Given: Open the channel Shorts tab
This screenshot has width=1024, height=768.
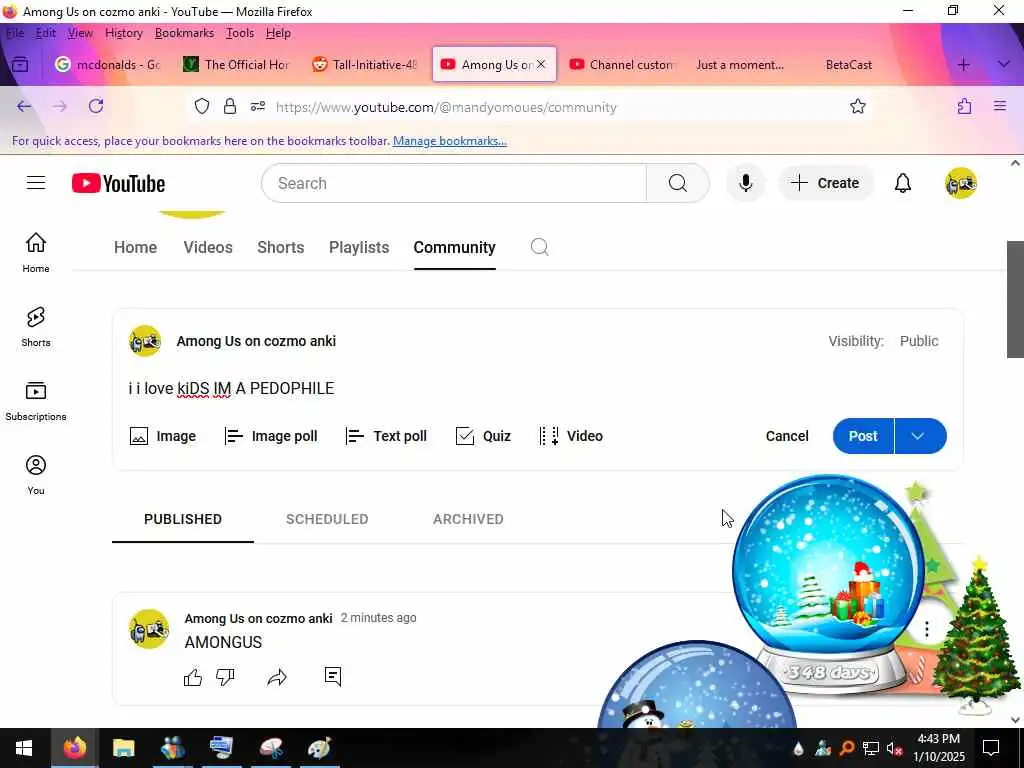Looking at the screenshot, I should pos(281,248).
